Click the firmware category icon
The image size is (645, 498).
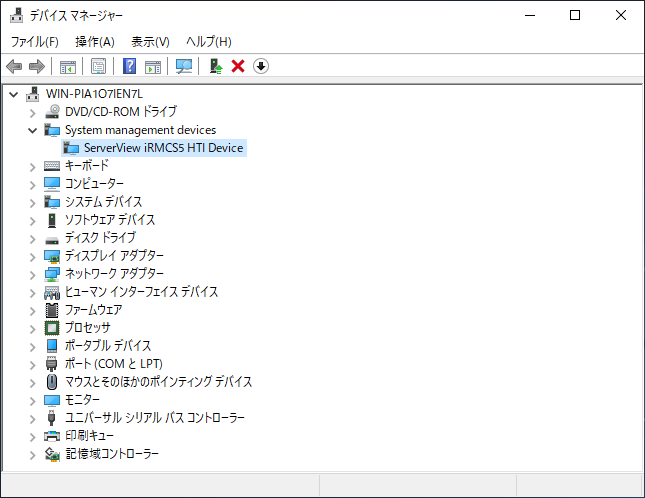pyautogui.click(x=52, y=310)
